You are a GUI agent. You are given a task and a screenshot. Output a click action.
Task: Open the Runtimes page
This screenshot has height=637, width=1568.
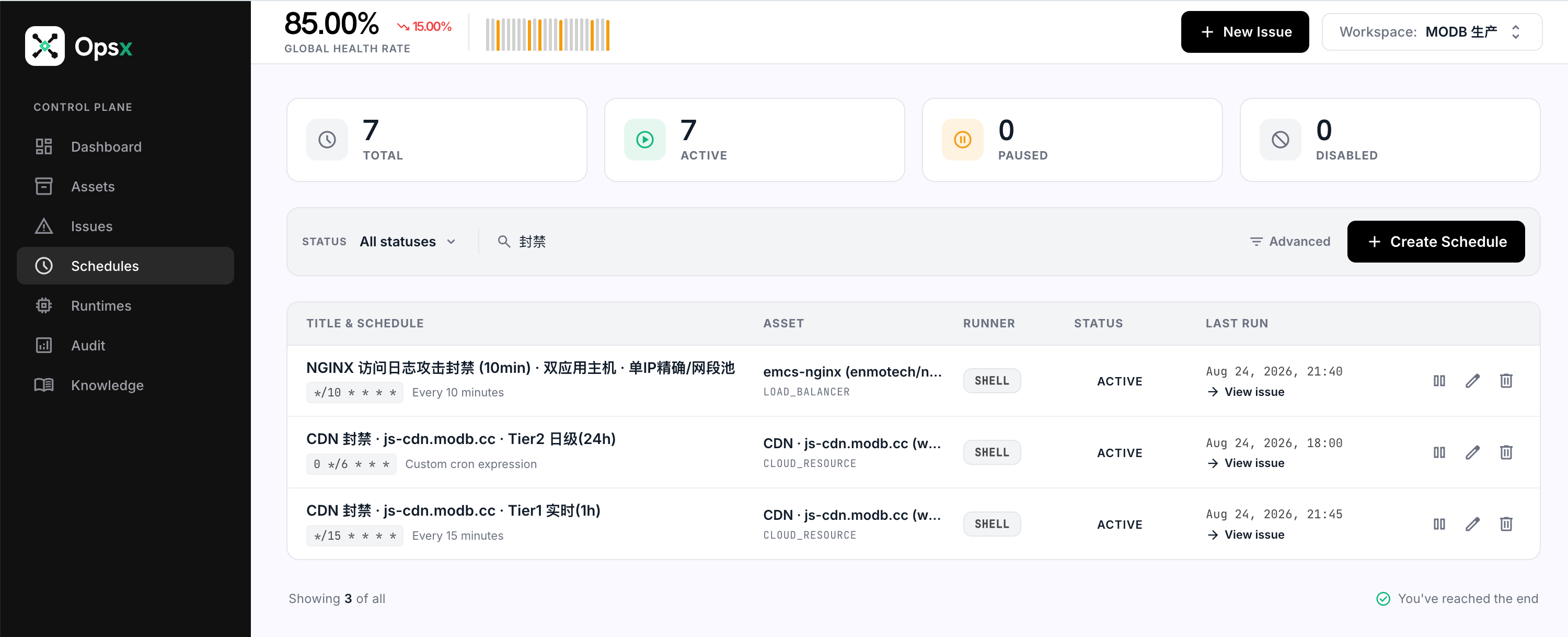pyautogui.click(x=125, y=306)
